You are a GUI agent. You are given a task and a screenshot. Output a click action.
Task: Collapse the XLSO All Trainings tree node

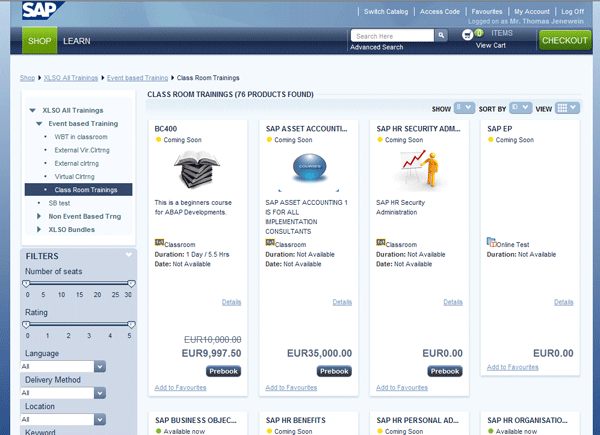pos(33,111)
